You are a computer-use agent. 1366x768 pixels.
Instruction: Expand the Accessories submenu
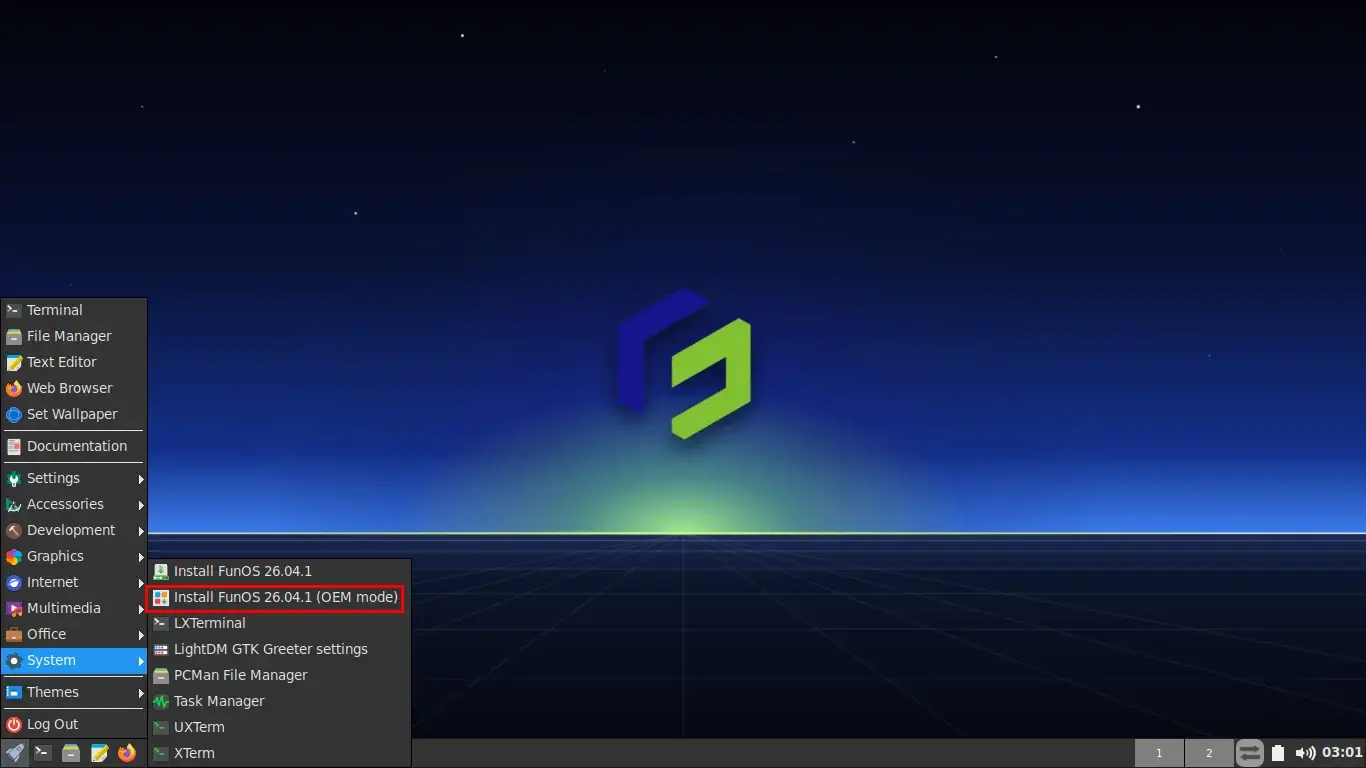coord(74,504)
